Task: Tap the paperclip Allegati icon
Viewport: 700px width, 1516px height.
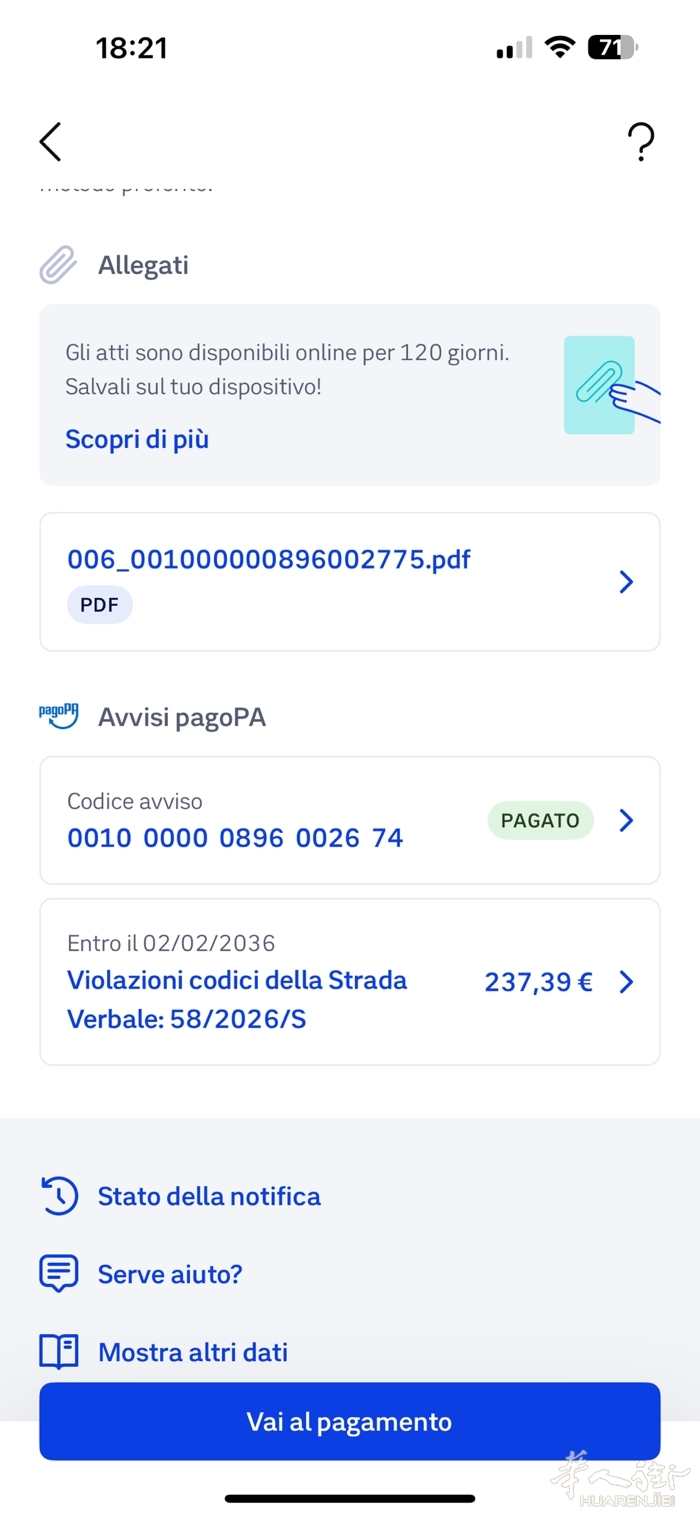Action: point(58,265)
